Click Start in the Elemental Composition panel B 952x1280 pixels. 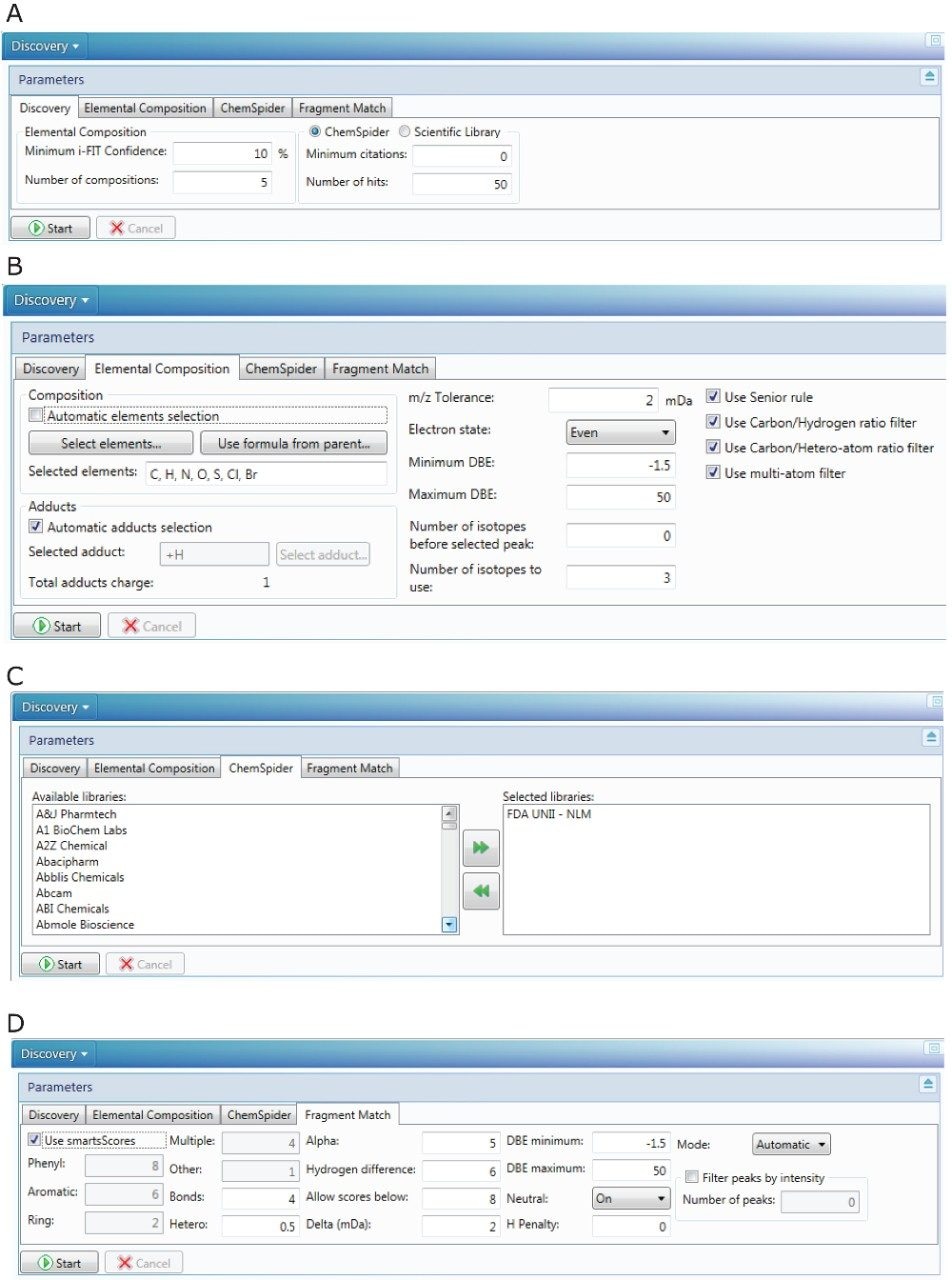(x=56, y=626)
